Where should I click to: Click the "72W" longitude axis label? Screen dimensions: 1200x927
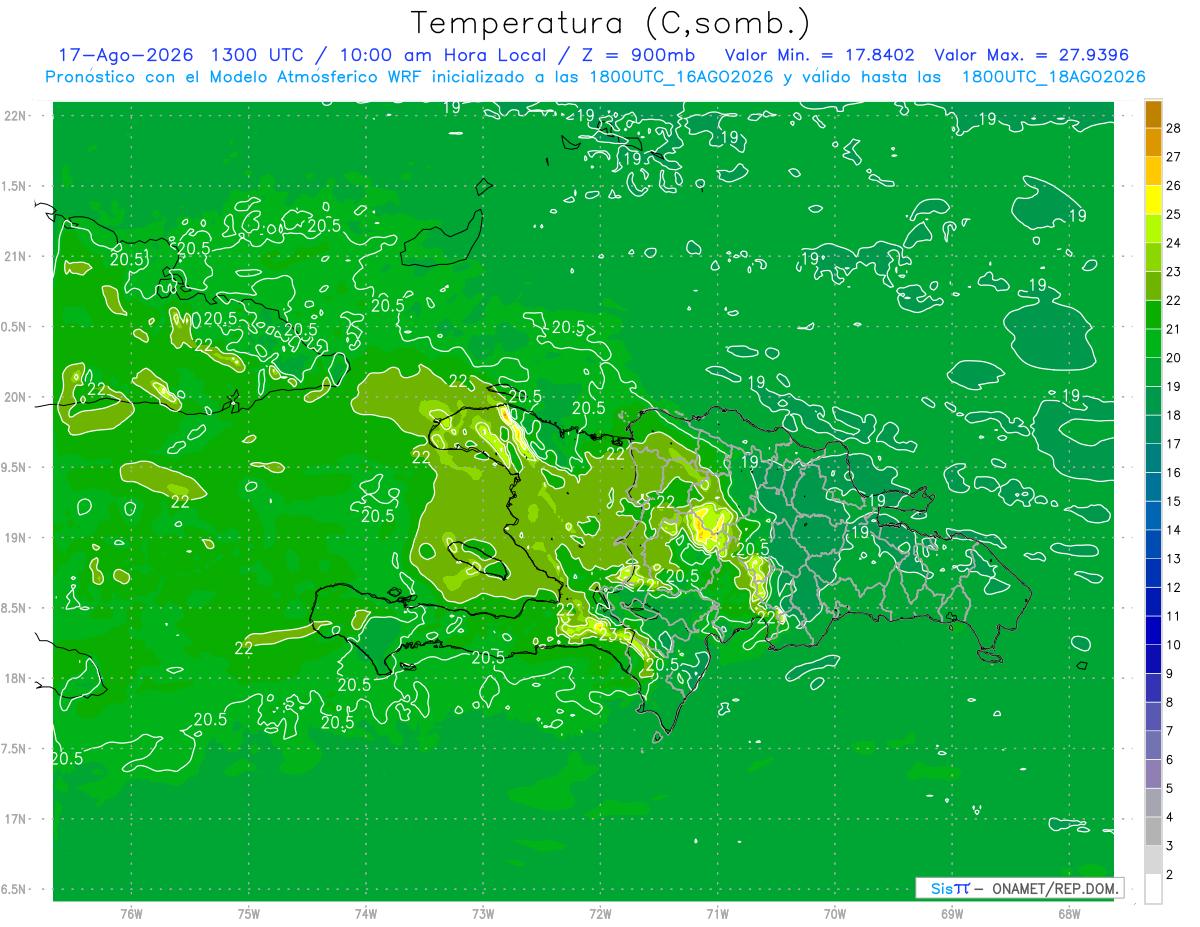[600, 913]
